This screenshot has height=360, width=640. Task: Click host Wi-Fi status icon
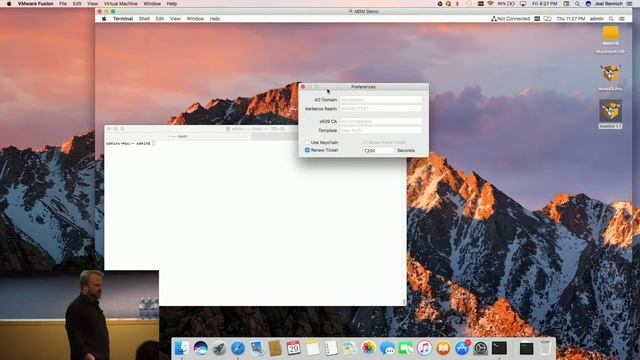pos(490,4)
